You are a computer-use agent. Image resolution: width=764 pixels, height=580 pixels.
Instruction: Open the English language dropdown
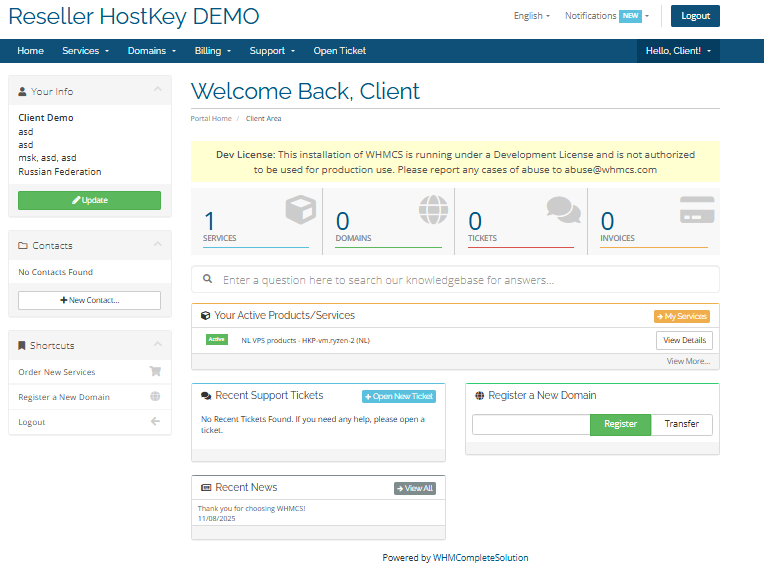pyautogui.click(x=531, y=16)
